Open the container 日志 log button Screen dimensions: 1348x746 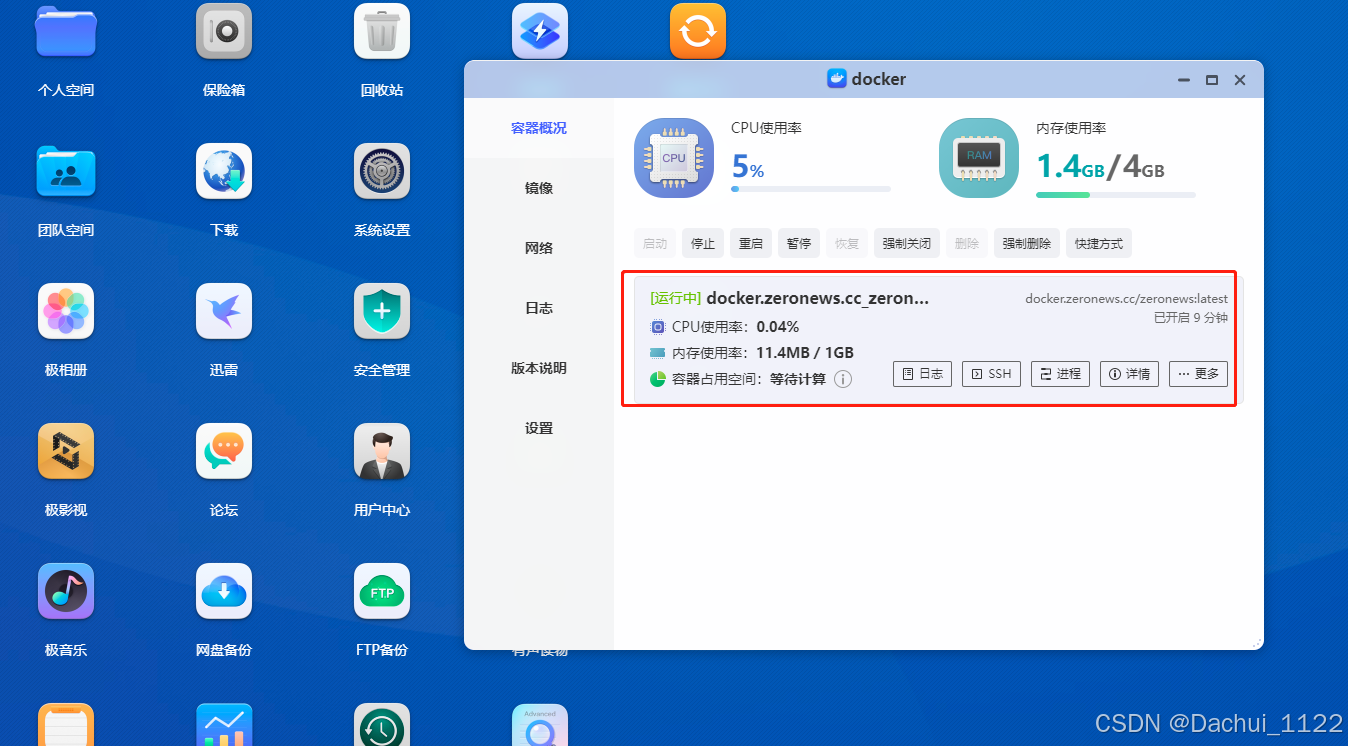[x=922, y=374]
